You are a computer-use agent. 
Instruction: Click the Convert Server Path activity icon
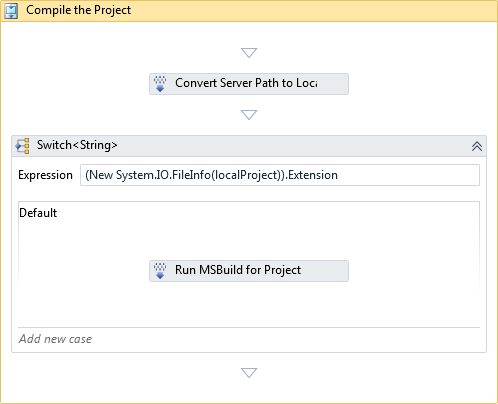pos(160,84)
